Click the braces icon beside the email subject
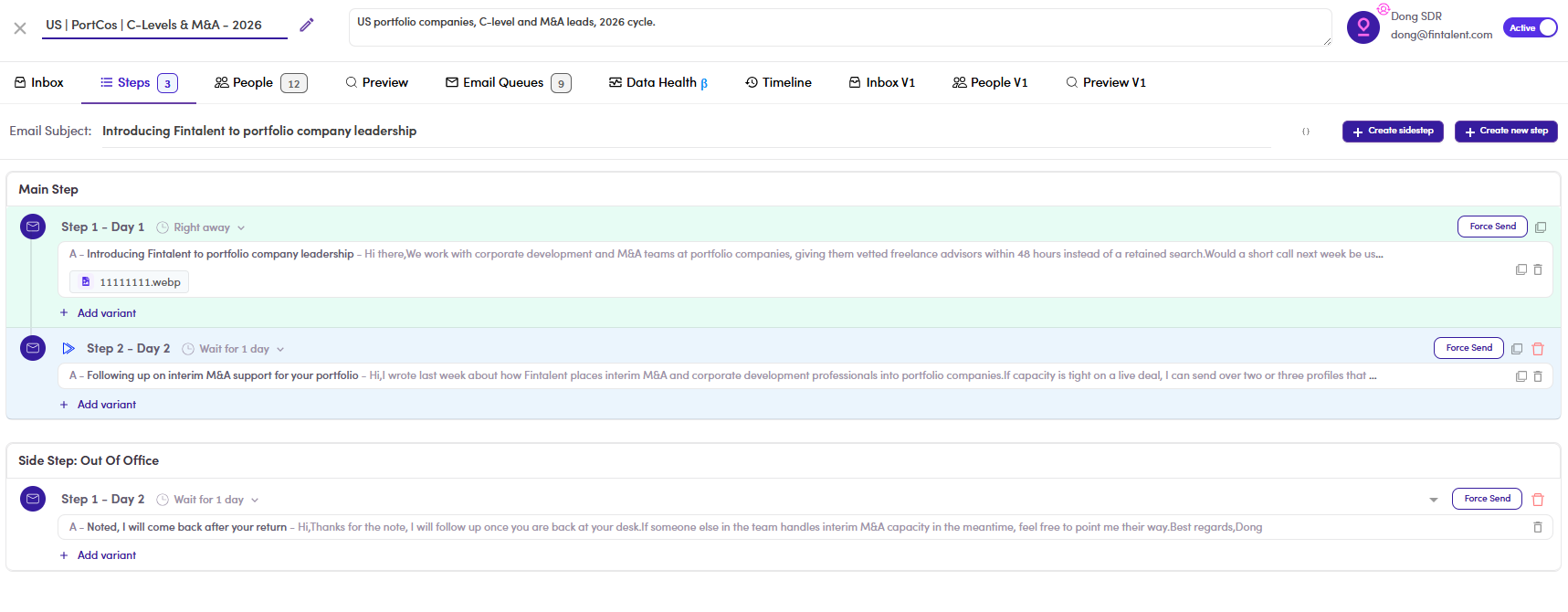This screenshot has height=612, width=1568. click(x=1305, y=132)
